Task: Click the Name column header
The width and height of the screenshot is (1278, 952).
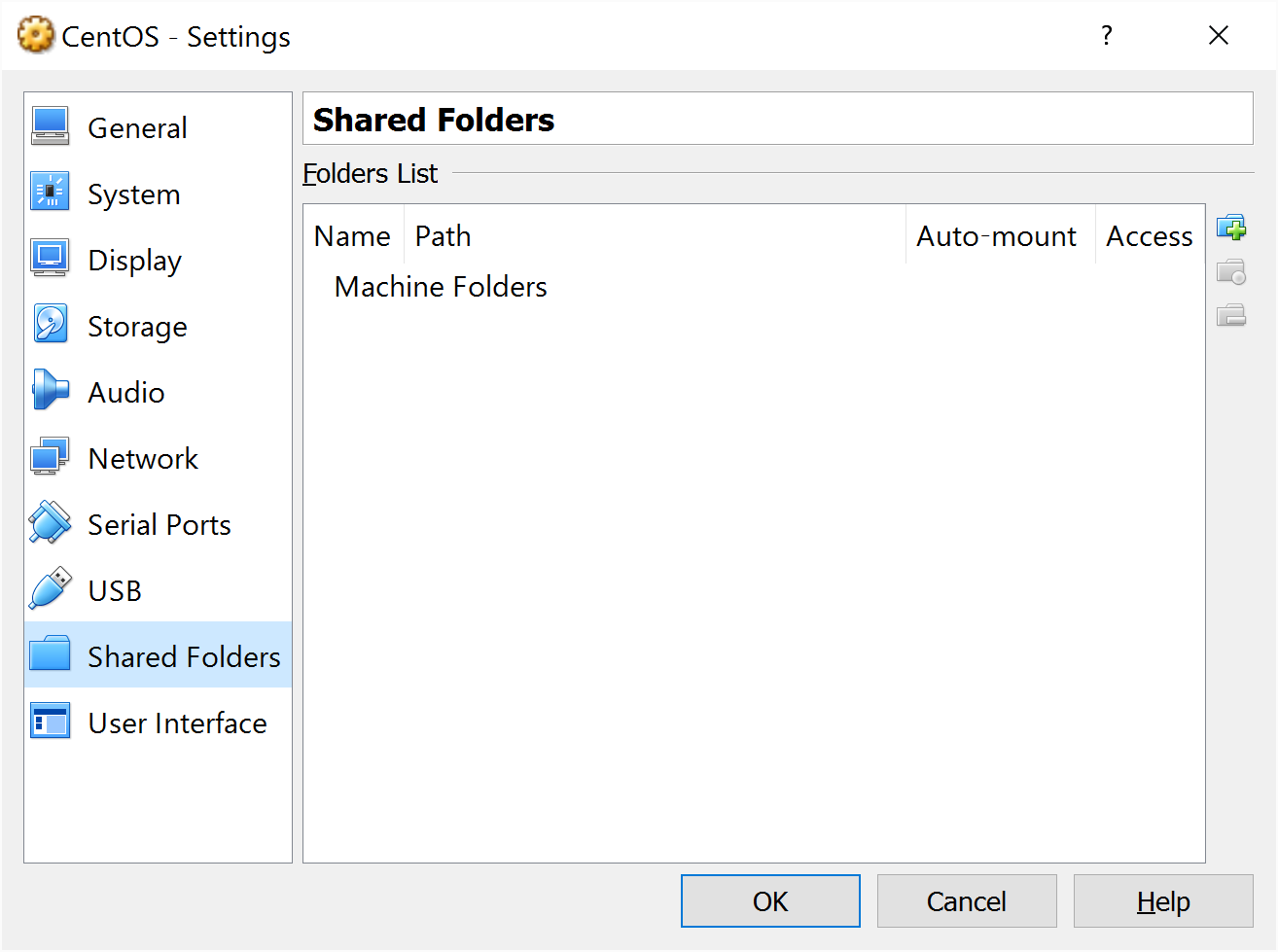Action: pos(352,236)
